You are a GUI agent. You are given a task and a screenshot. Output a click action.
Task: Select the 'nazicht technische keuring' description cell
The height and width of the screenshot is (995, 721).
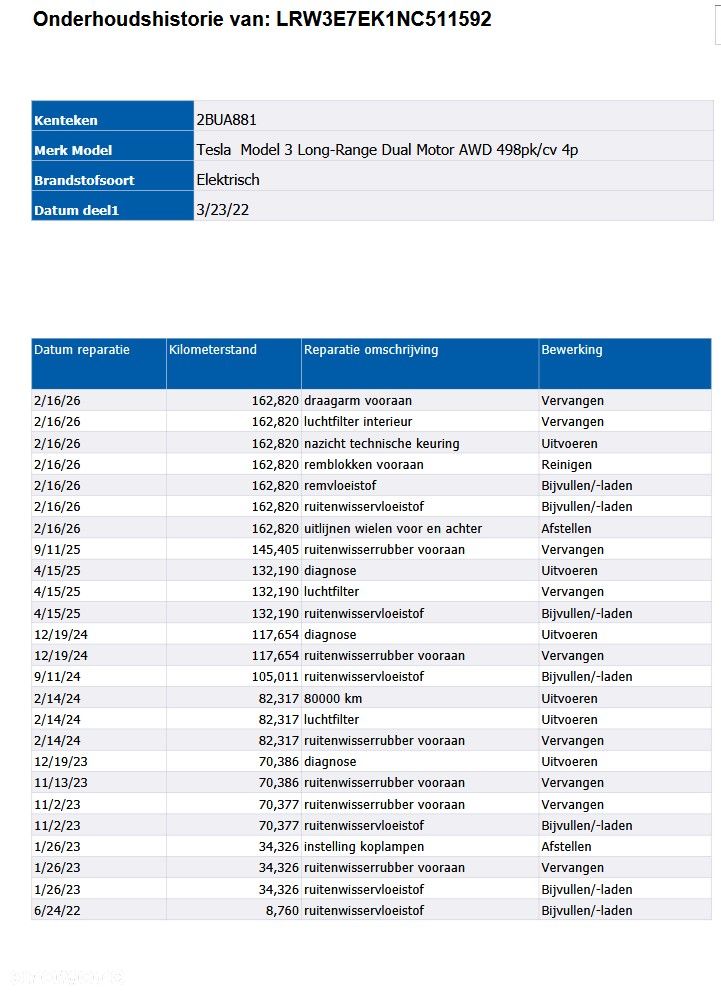click(x=420, y=443)
